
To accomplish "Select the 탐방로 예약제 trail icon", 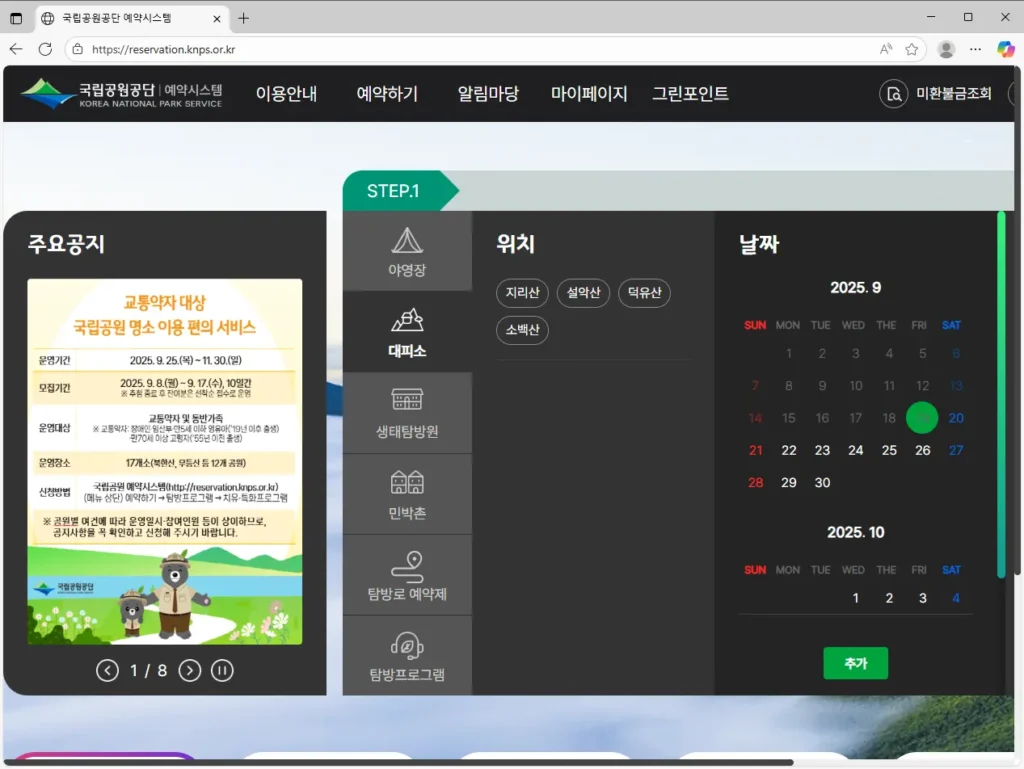I will (407, 574).
